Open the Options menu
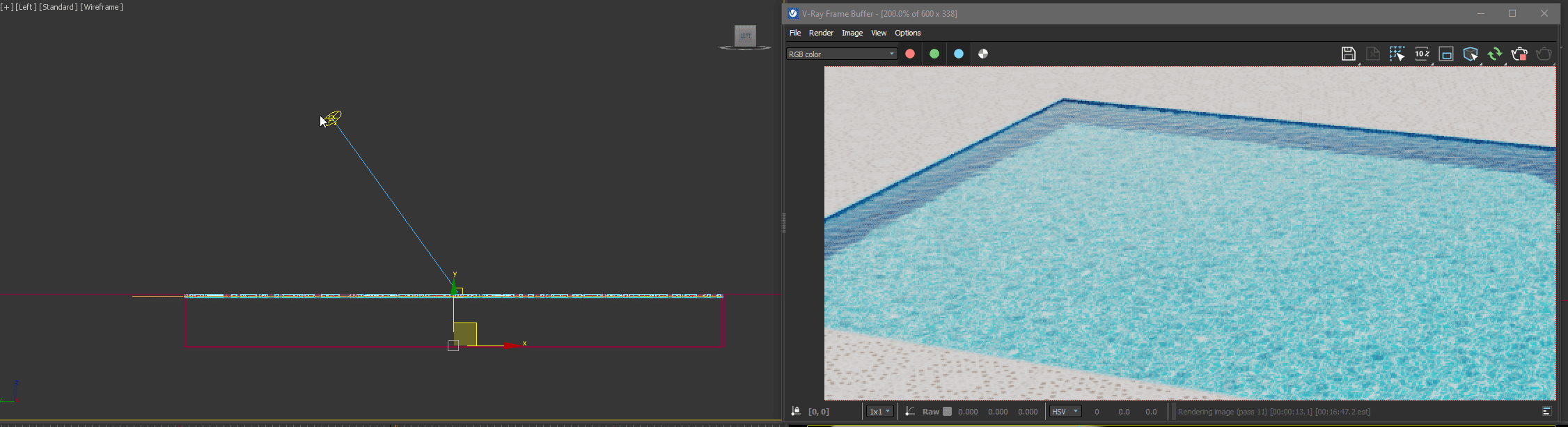 908,33
